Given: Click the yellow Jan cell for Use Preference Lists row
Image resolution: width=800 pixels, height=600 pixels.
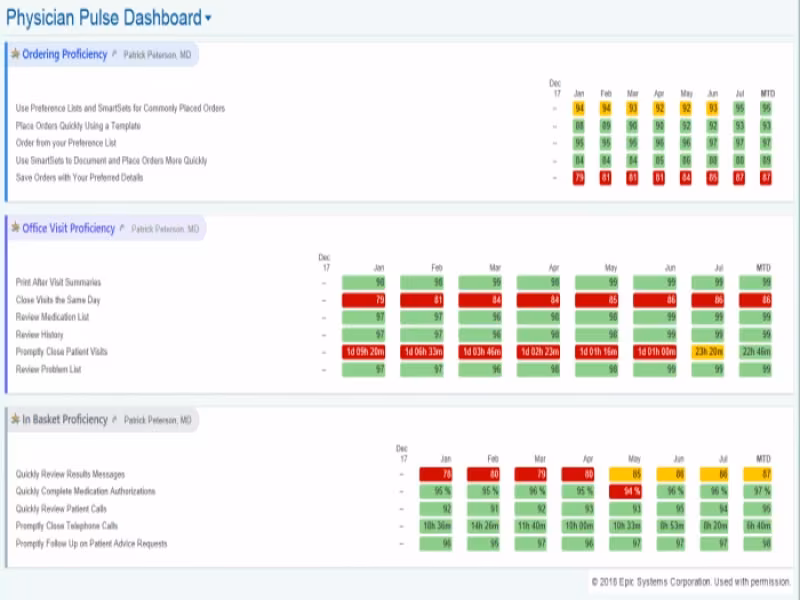Looking at the screenshot, I should coord(579,108).
